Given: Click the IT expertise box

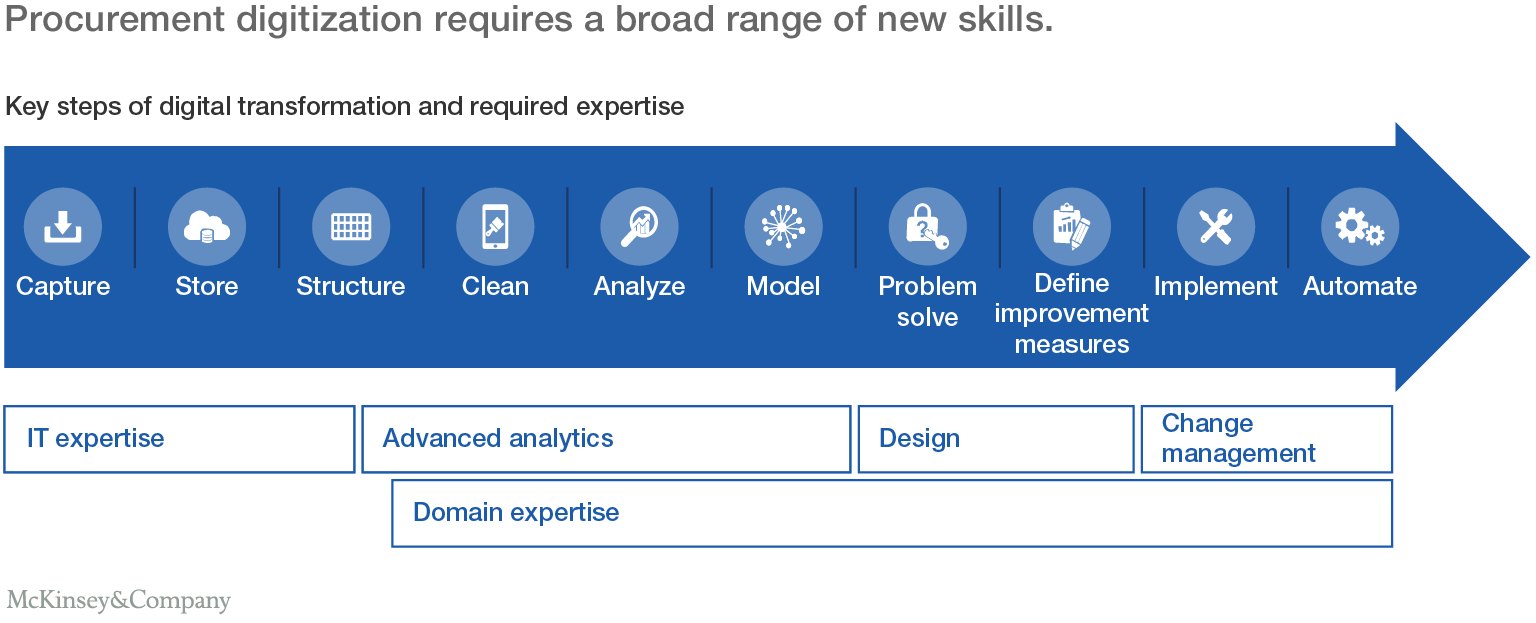Looking at the screenshot, I should pyautogui.click(x=180, y=439).
